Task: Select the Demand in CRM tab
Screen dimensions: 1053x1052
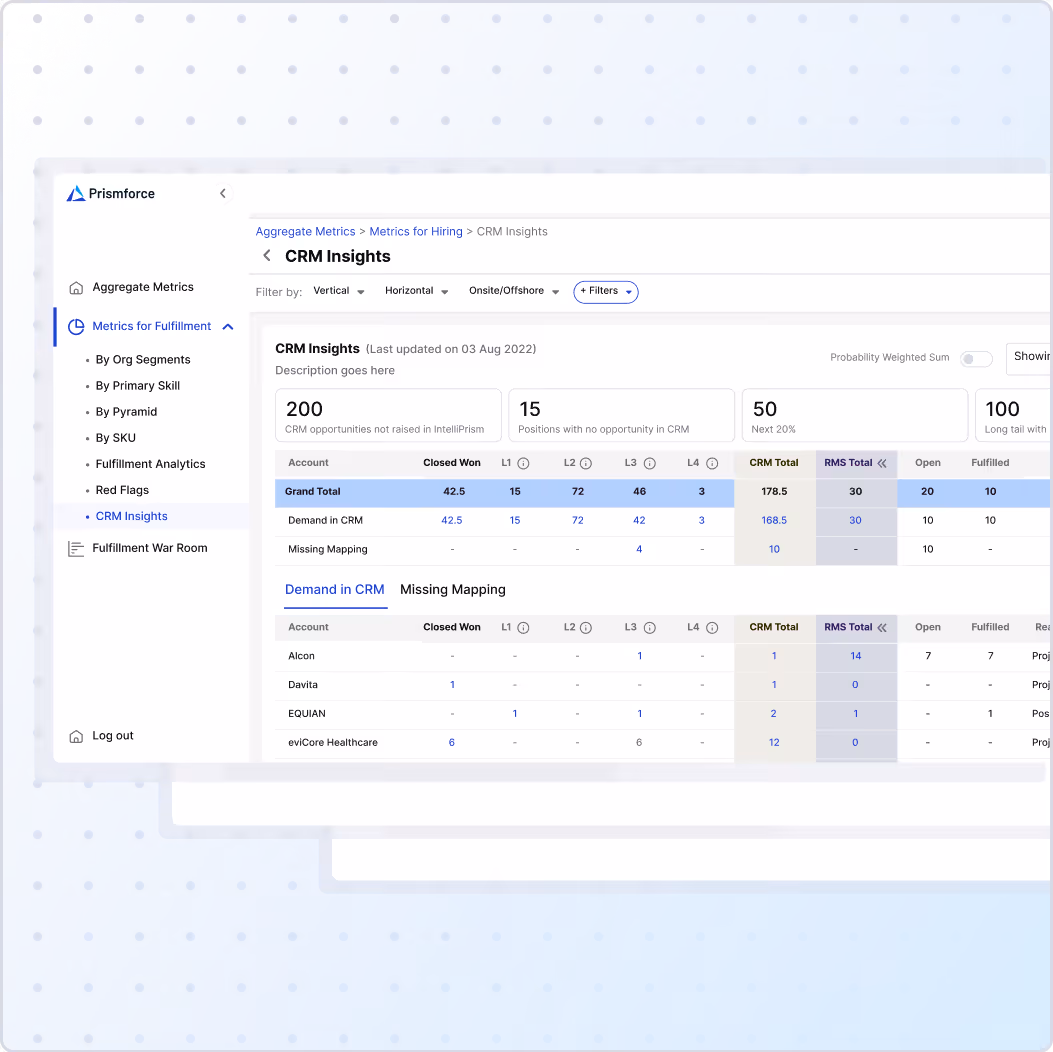Action: pyautogui.click(x=334, y=589)
